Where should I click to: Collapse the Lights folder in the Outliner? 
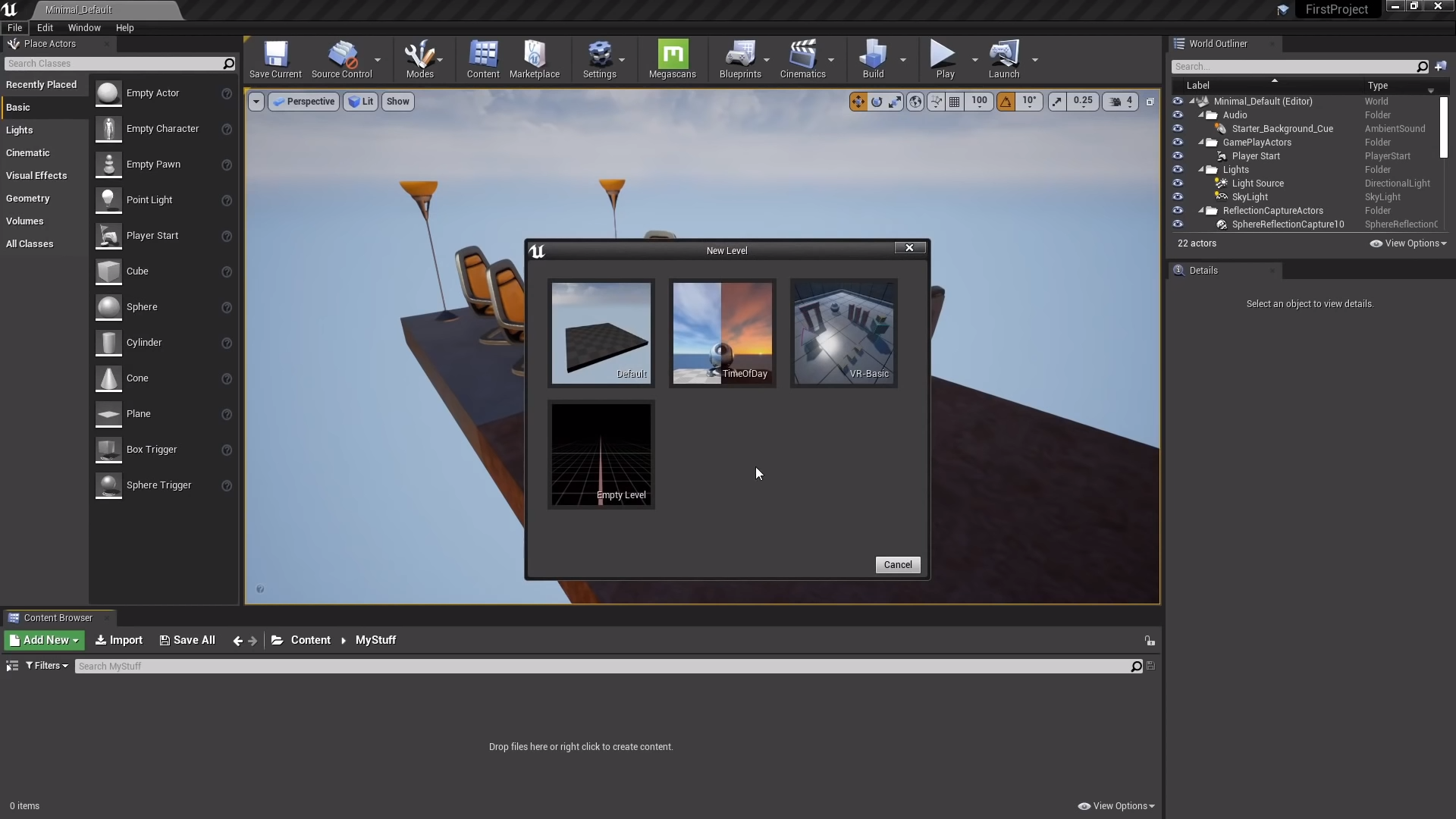(1201, 170)
